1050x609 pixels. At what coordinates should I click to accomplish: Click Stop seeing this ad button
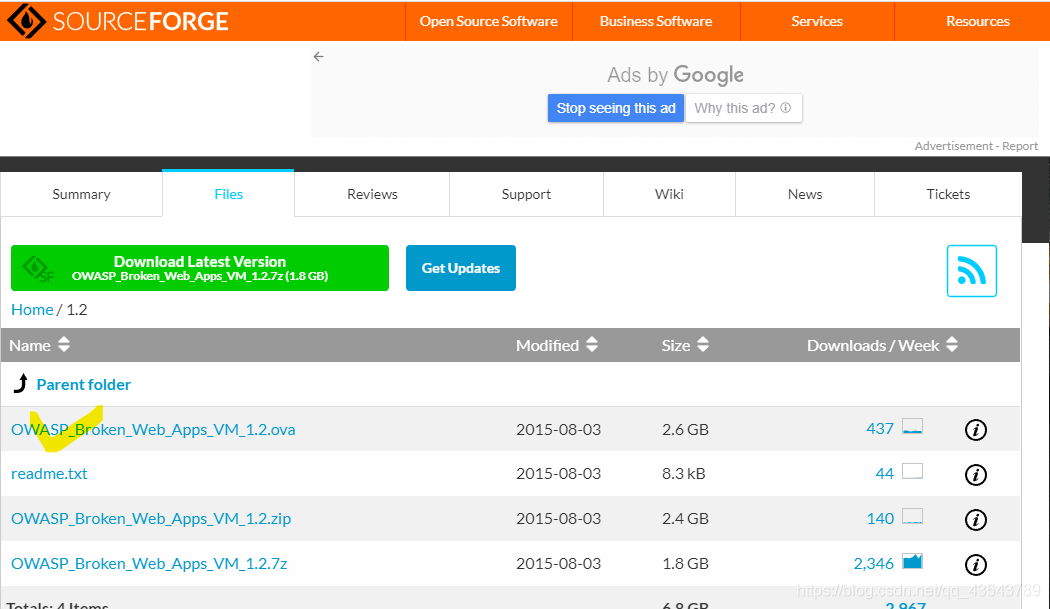point(615,108)
